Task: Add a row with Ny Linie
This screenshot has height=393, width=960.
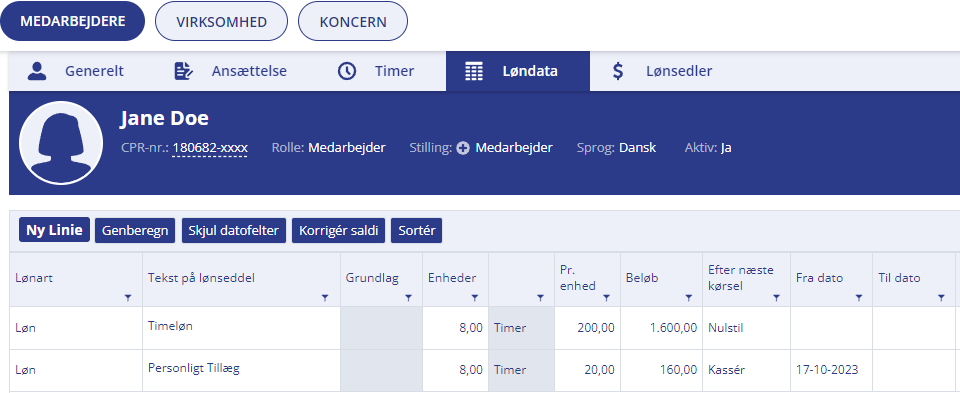Action: coord(54,230)
